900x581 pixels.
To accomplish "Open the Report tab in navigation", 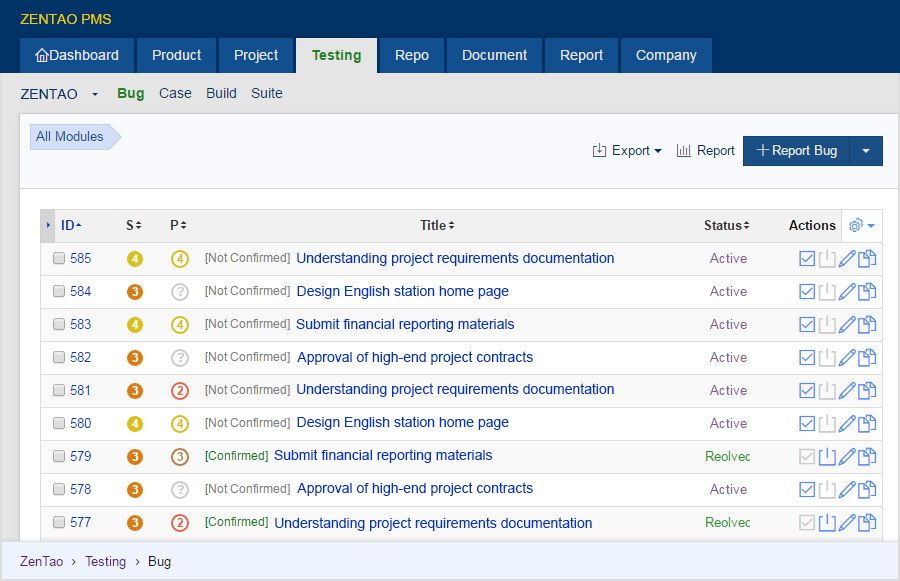I will pos(581,56).
